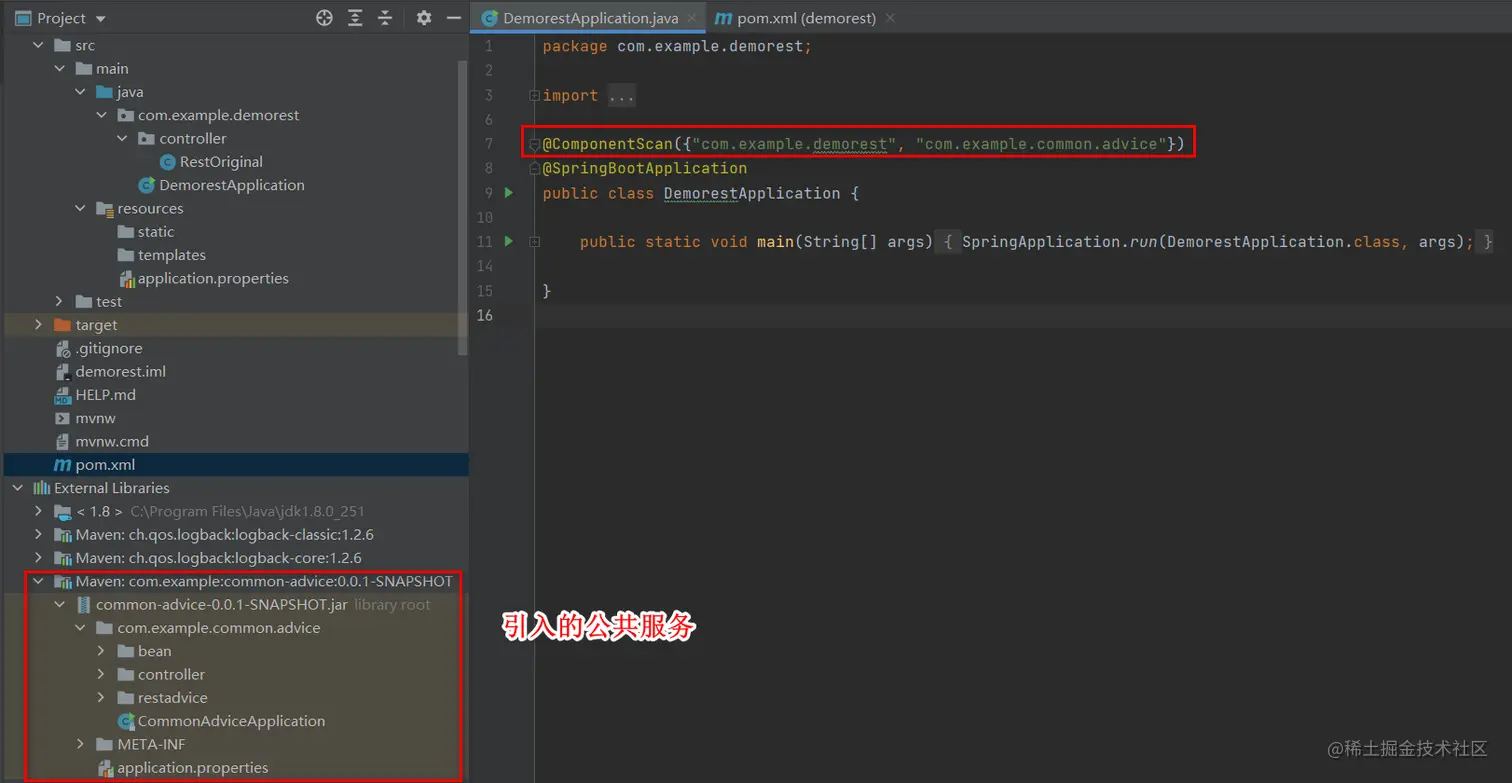Click the Expand All icon in Project toolbar
Viewport: 1512px width, 783px height.
[355, 18]
